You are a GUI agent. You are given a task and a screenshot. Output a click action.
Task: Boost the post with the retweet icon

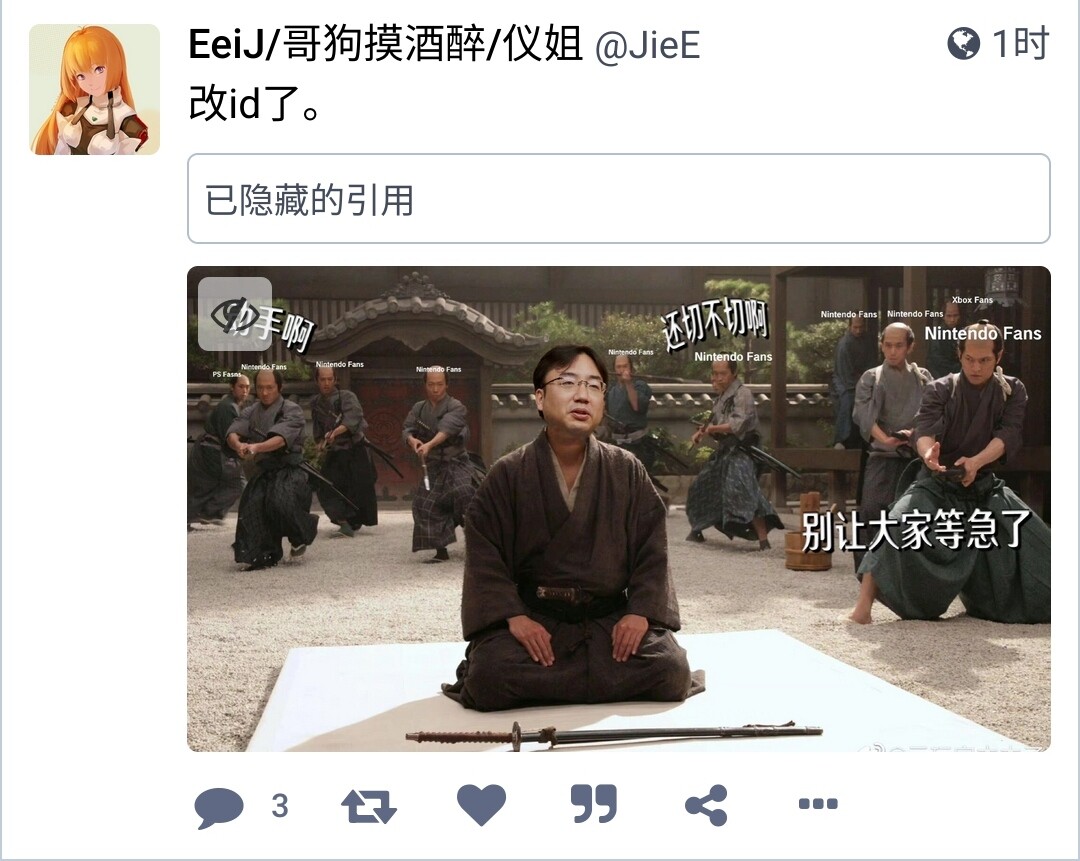(368, 805)
